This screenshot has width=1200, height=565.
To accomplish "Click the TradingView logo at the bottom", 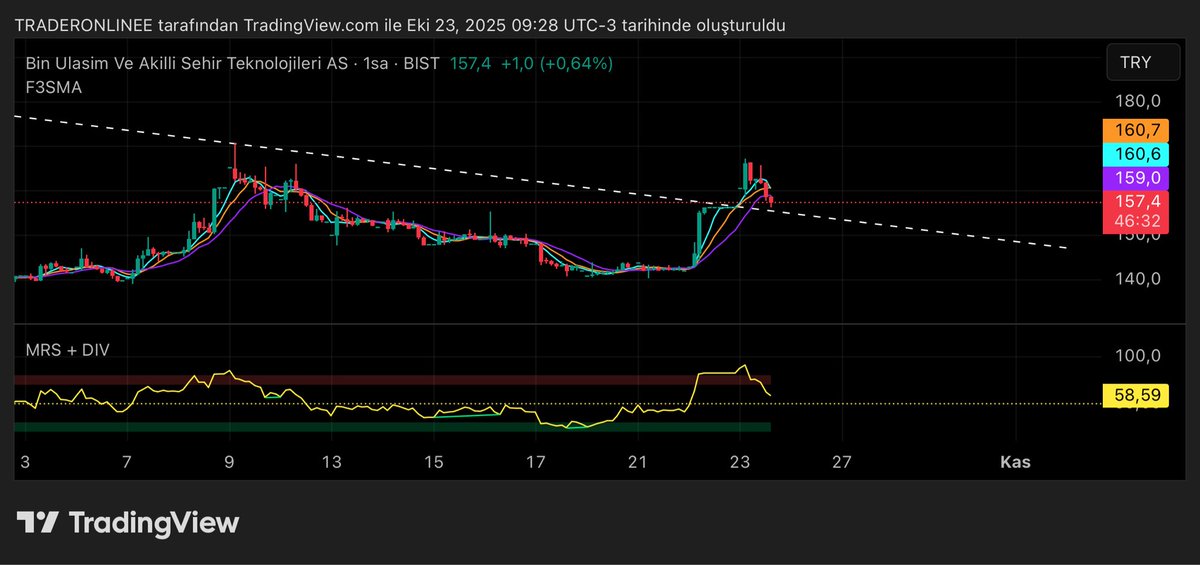I will [128, 522].
